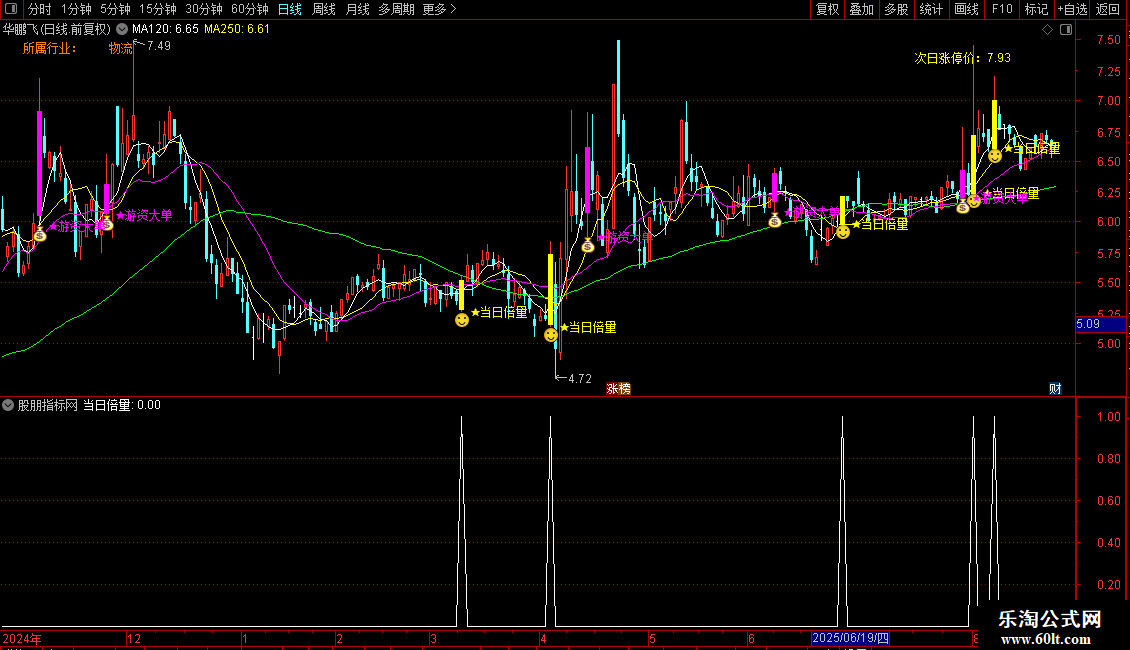Click the 财 tag icon at chart corner
Screen dimensions: 1130x650
pos(1055,388)
